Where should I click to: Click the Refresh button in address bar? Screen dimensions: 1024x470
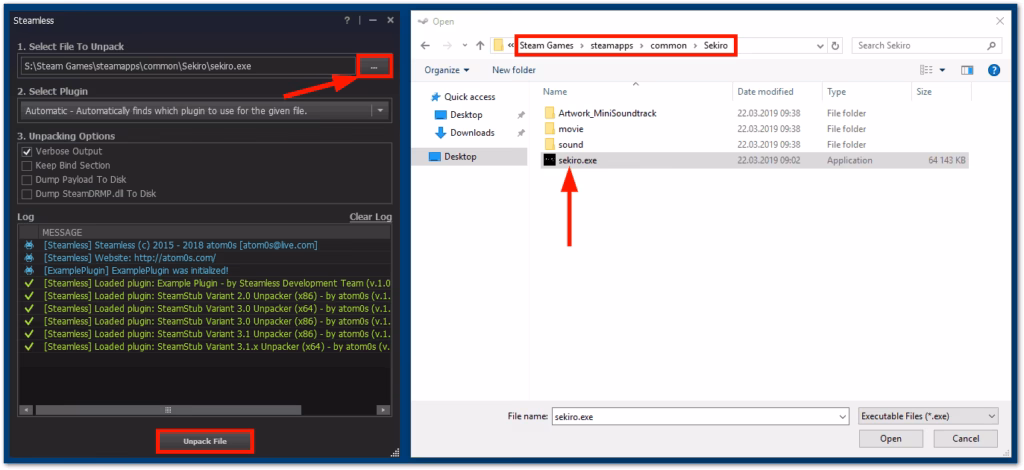pos(835,46)
